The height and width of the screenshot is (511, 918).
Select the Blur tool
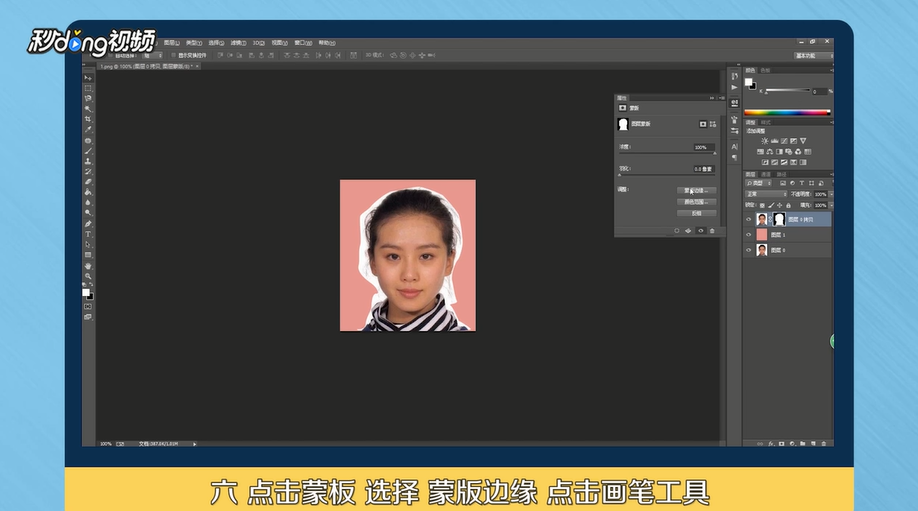tap(88, 203)
